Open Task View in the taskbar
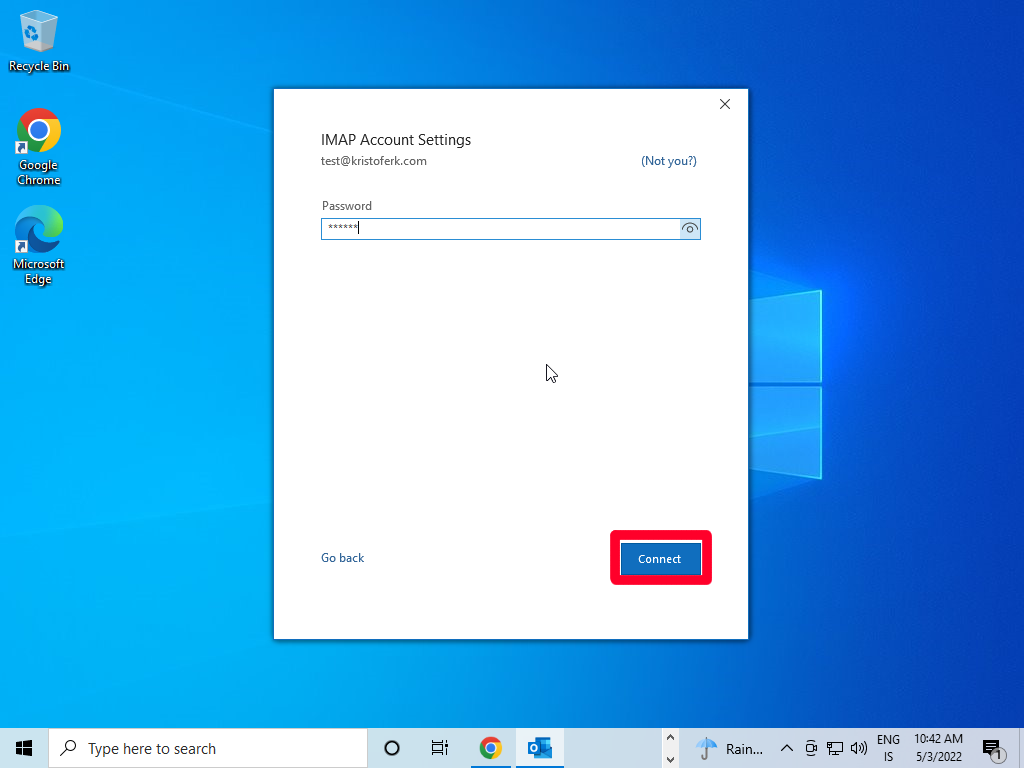The image size is (1024, 768). point(440,748)
